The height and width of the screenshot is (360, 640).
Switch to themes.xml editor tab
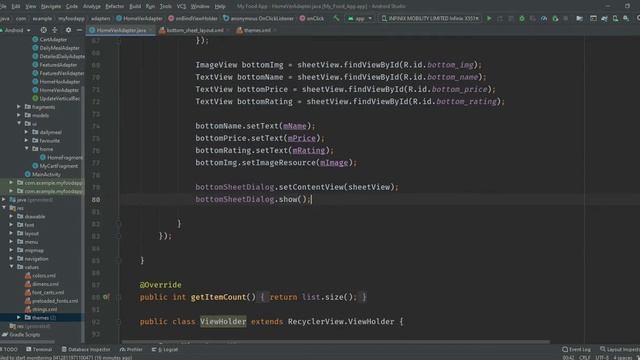(256, 30)
